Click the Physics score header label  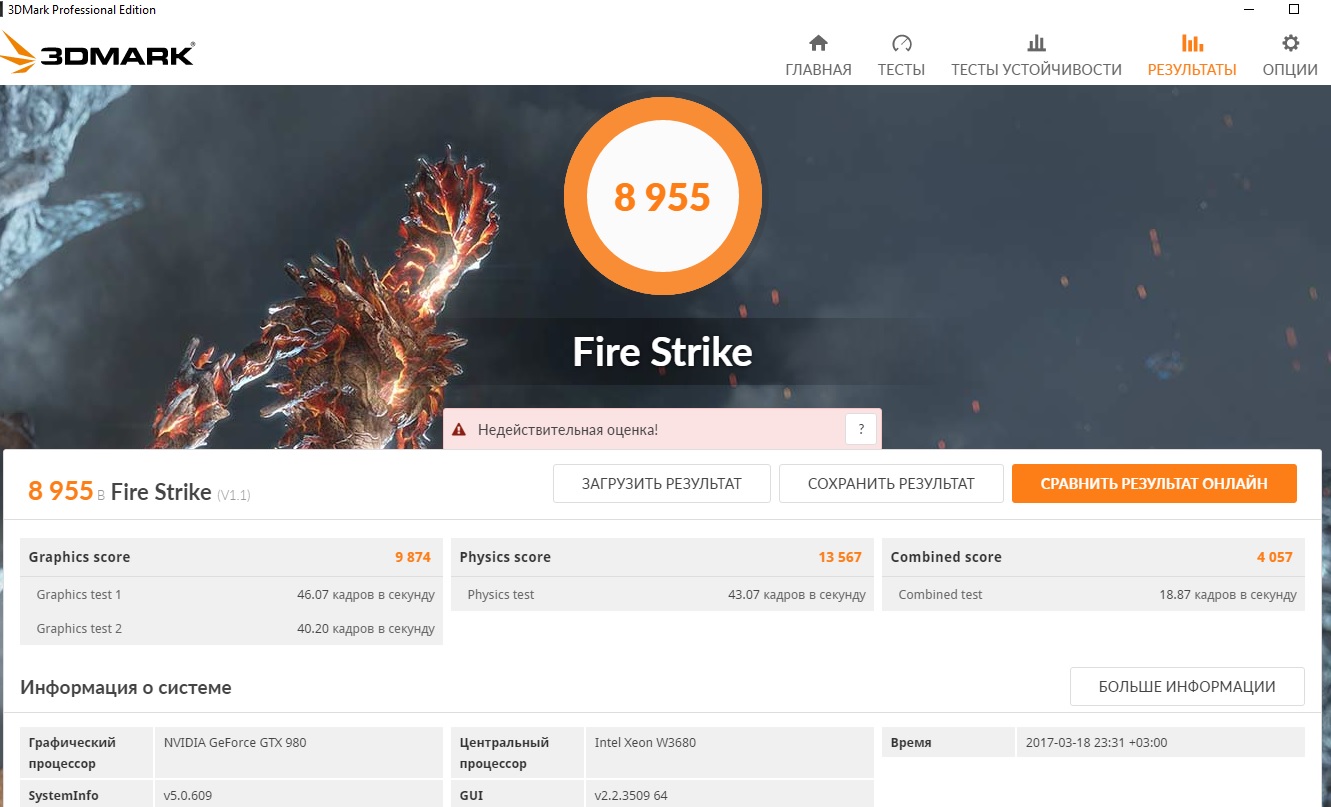click(505, 557)
